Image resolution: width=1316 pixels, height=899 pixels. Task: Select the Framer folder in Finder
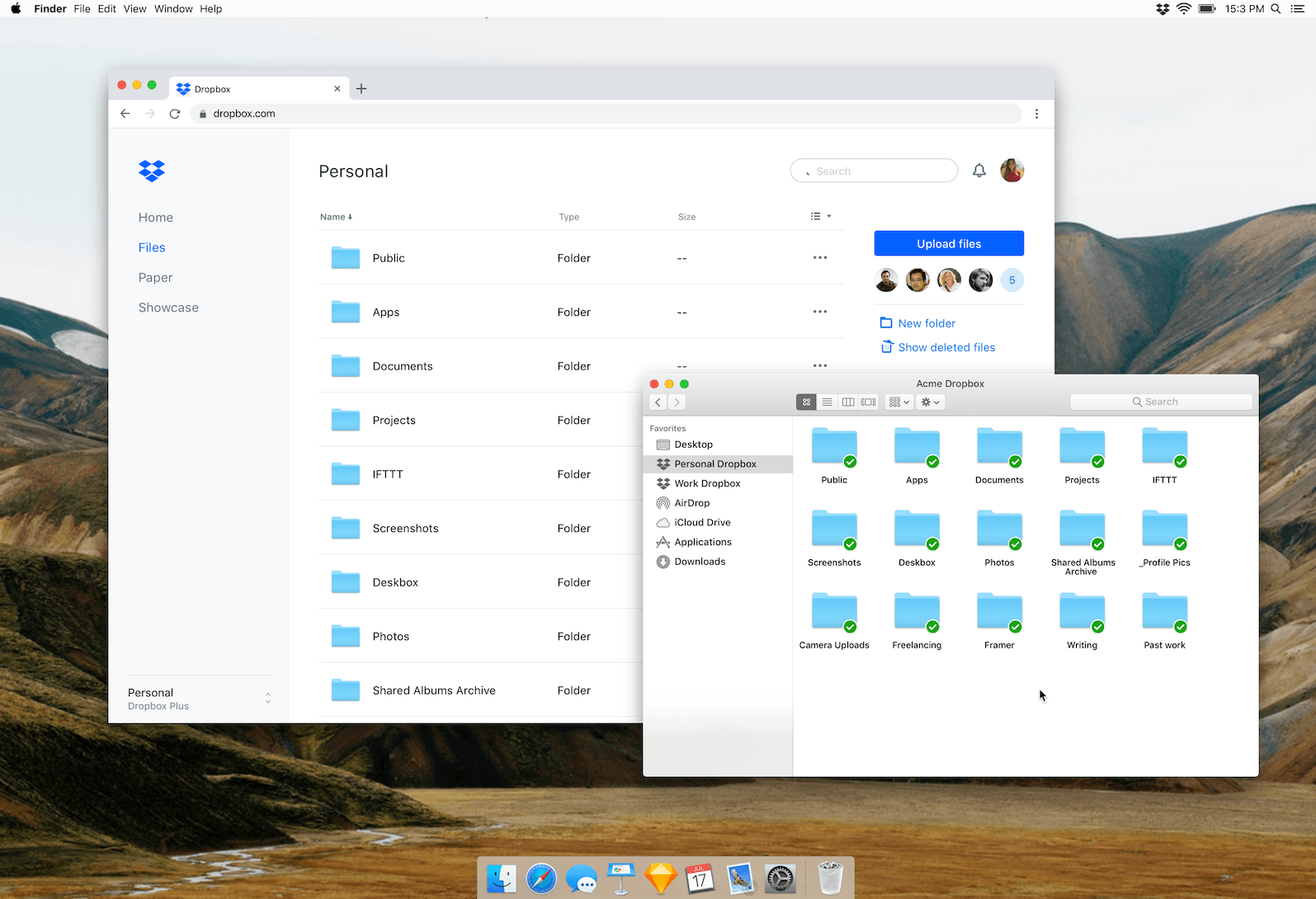(x=999, y=621)
